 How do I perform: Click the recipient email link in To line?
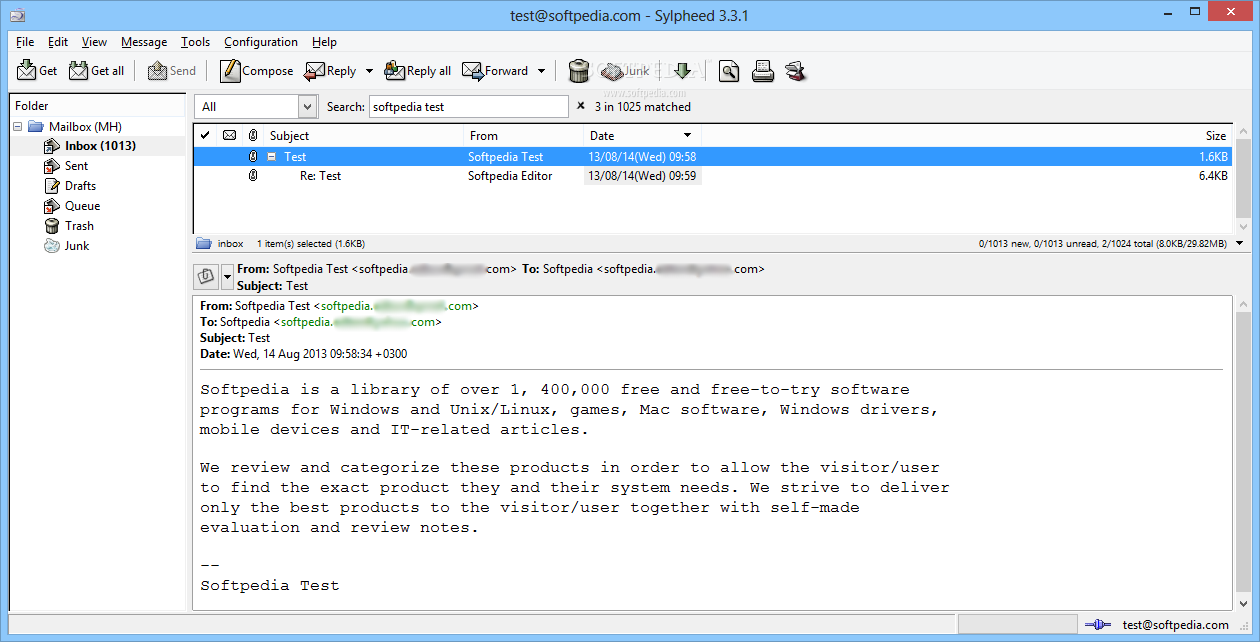click(x=358, y=322)
